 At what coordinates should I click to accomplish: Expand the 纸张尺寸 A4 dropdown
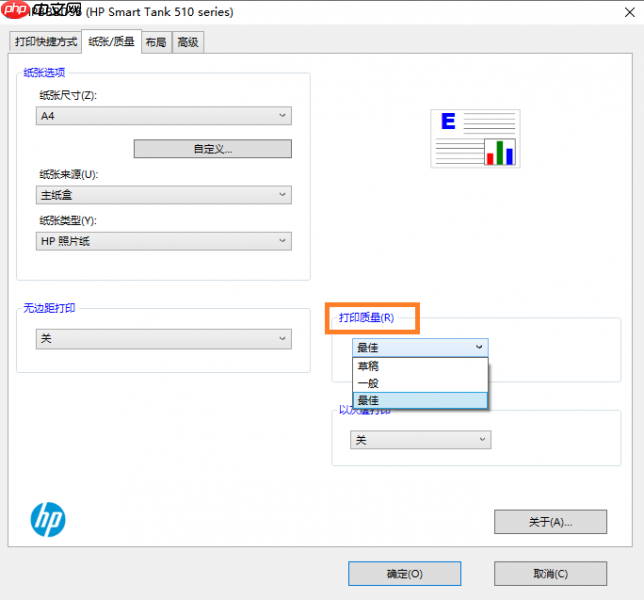click(163, 116)
